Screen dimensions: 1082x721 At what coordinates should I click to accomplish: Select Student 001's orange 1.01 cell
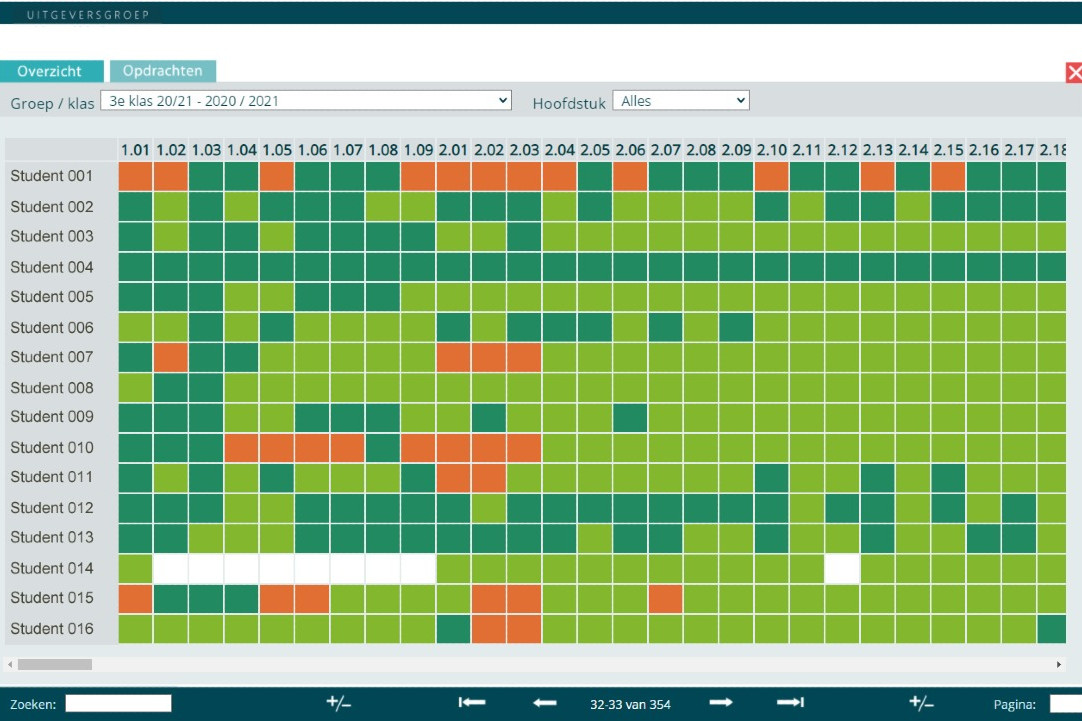[x=135, y=177]
